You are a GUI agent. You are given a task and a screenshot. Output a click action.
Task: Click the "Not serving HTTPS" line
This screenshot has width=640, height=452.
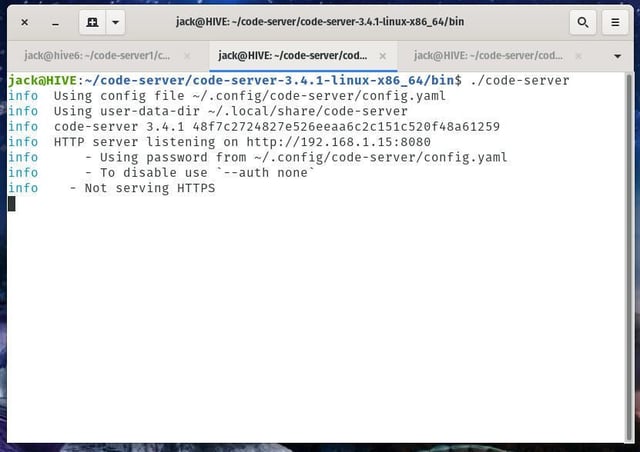(x=142, y=188)
